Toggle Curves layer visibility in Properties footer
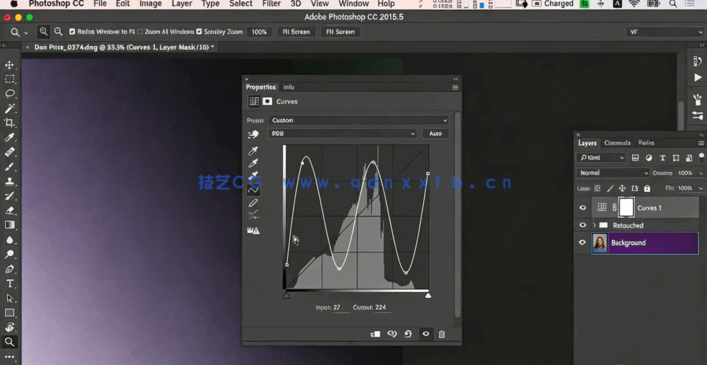Image resolution: width=707 pixels, height=365 pixels. 426,334
